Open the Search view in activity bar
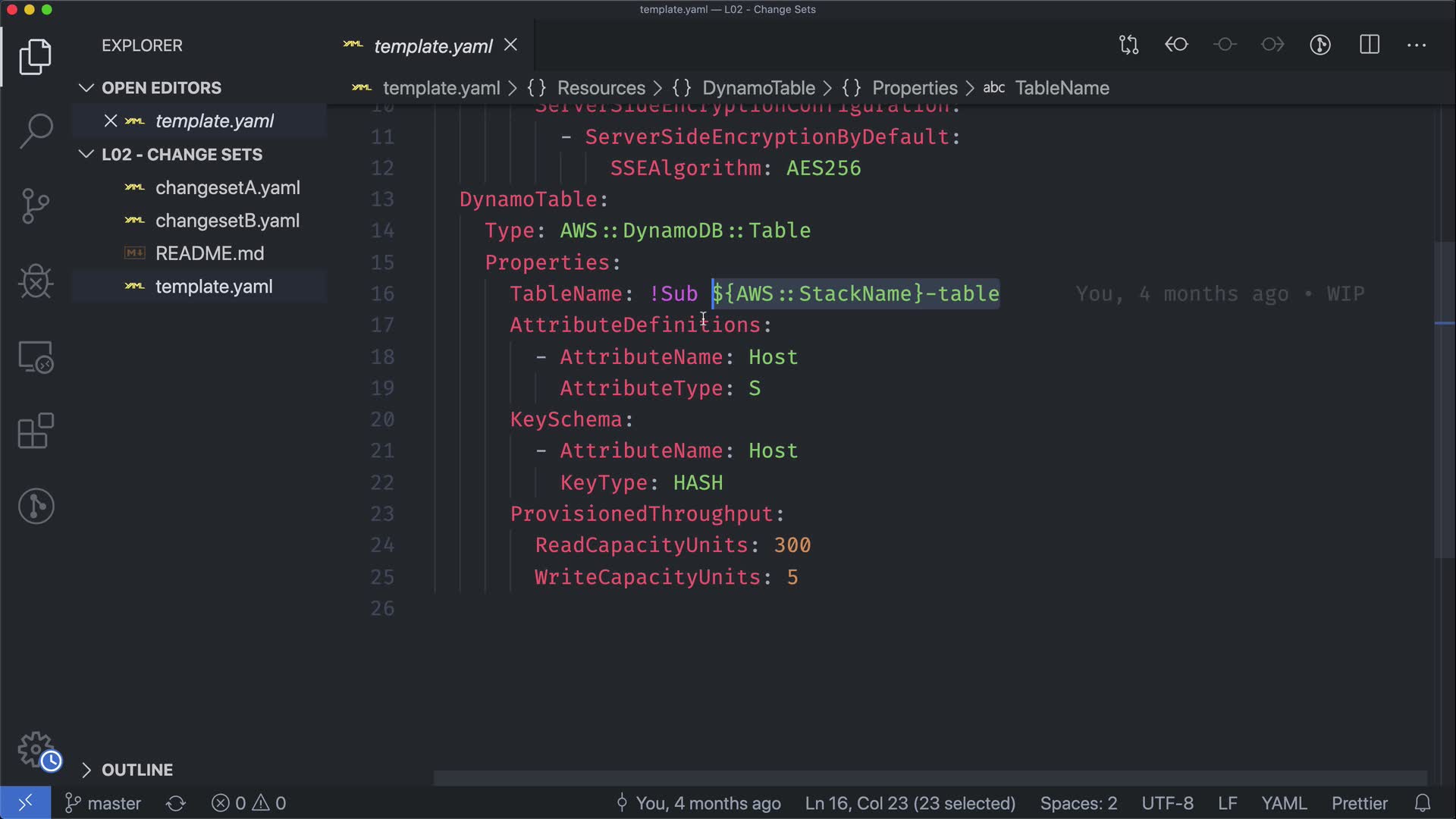Screen dimensions: 1456x819 36,130
